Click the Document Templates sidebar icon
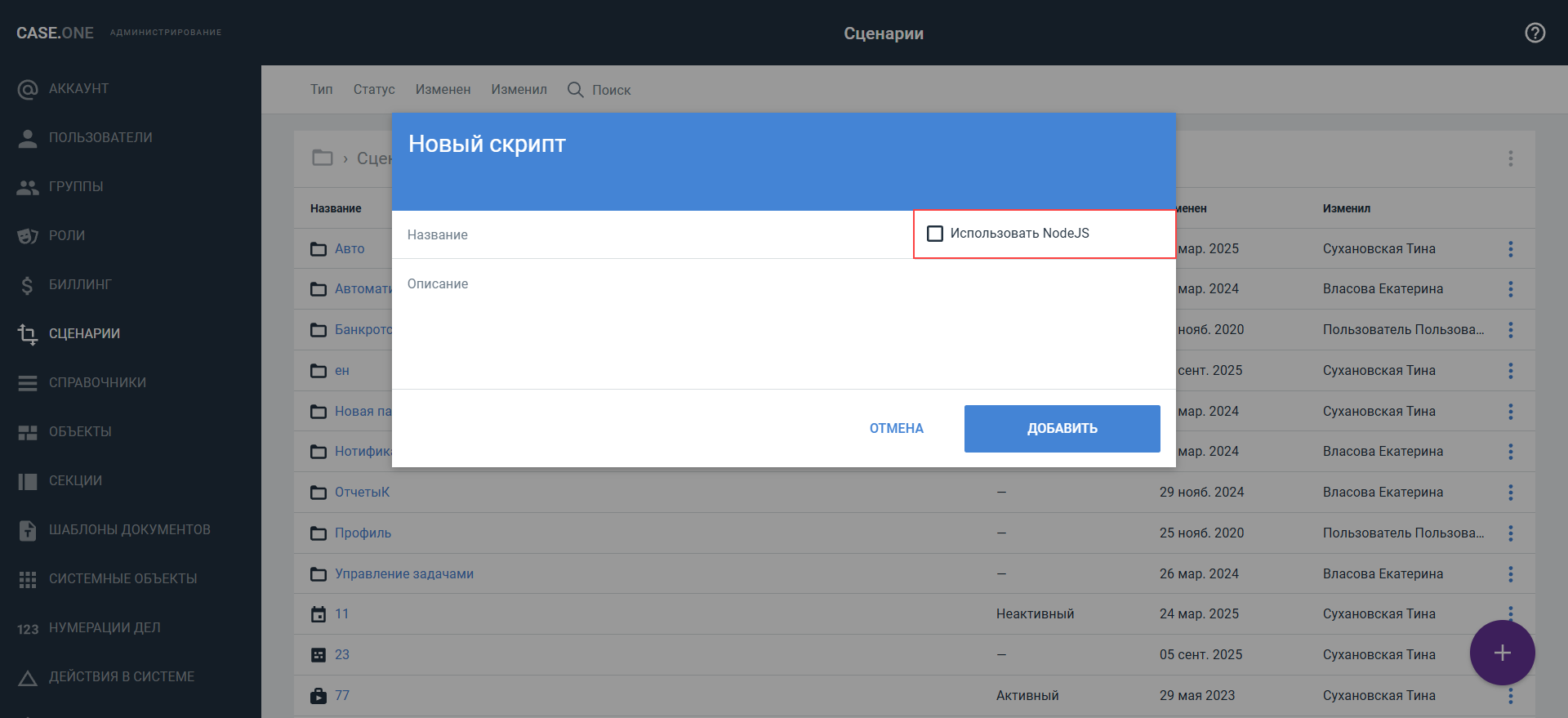The image size is (1568, 718). click(28, 530)
